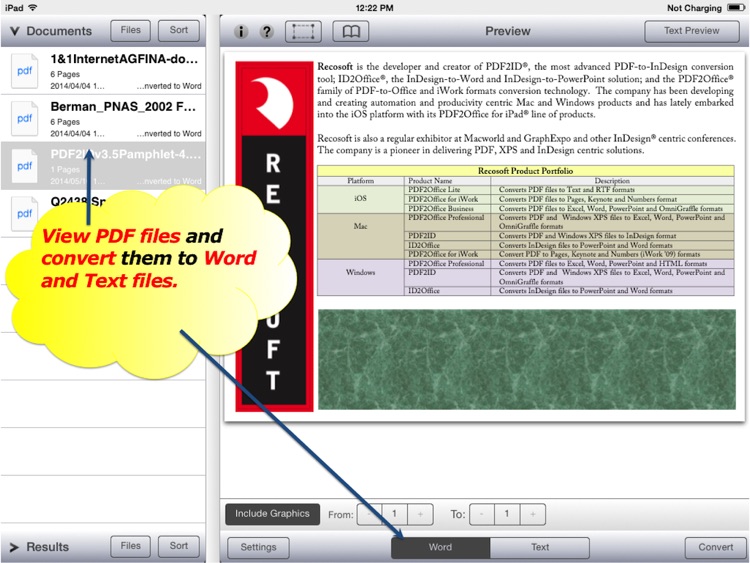The height and width of the screenshot is (563, 750).
Task: Switch to Text Preview
Action: pyautogui.click(x=692, y=31)
